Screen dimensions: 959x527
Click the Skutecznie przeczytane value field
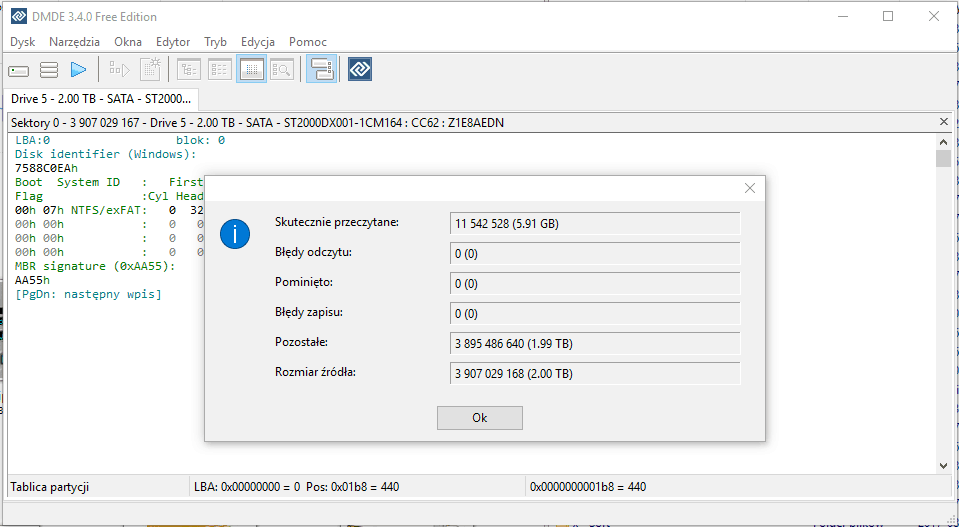(595, 224)
